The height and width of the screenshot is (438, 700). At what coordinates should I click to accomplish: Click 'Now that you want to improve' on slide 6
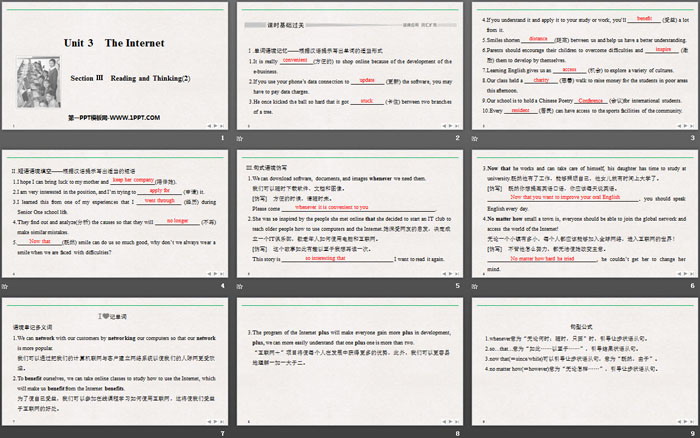[x=565, y=197]
